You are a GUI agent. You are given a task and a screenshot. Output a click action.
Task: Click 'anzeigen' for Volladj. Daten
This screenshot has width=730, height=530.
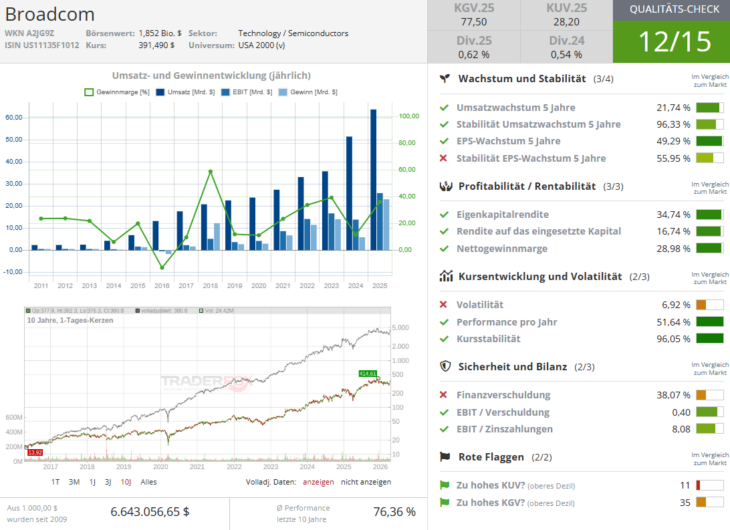pyautogui.click(x=320, y=481)
